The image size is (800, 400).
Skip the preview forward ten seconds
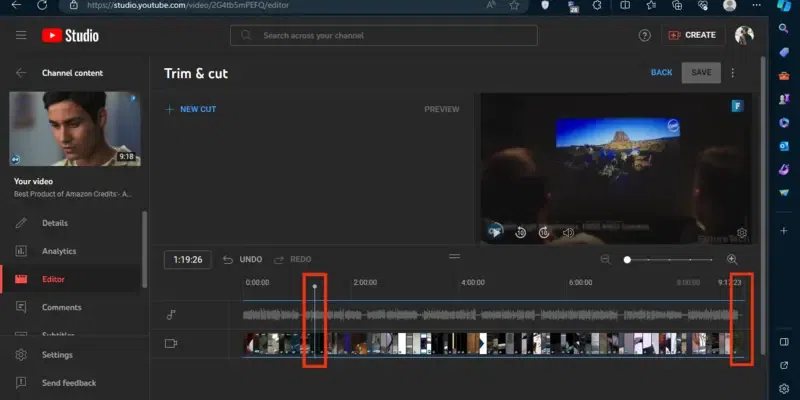(544, 233)
